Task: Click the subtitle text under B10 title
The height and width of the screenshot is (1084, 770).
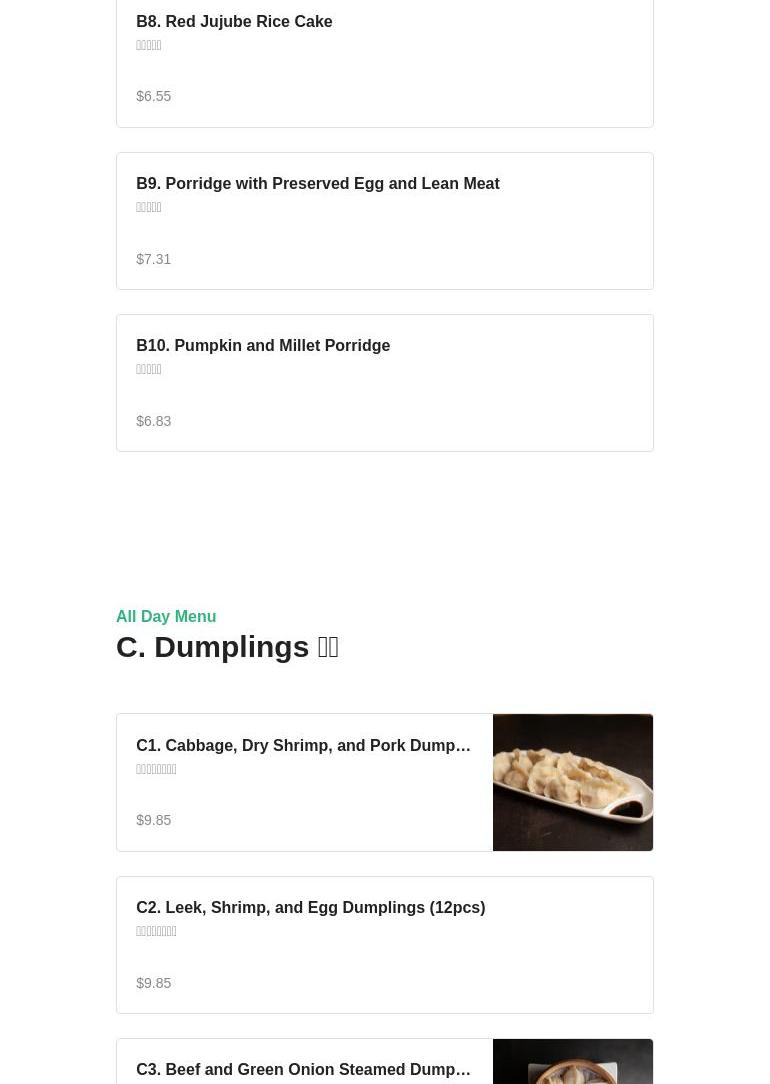Action: point(149,369)
